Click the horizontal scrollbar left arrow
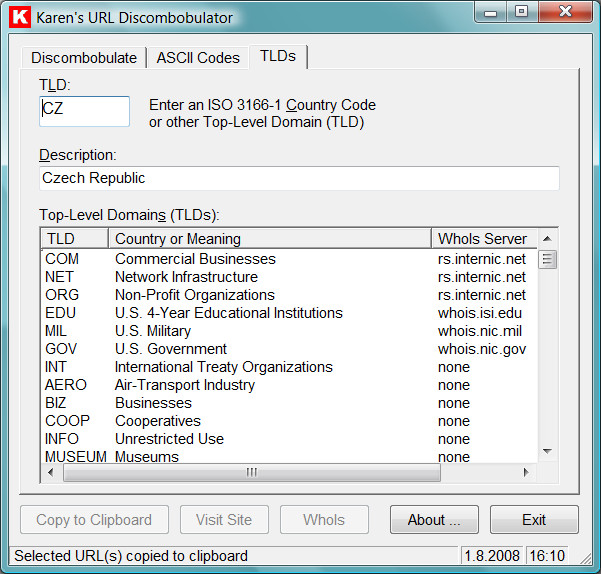 tap(51, 472)
